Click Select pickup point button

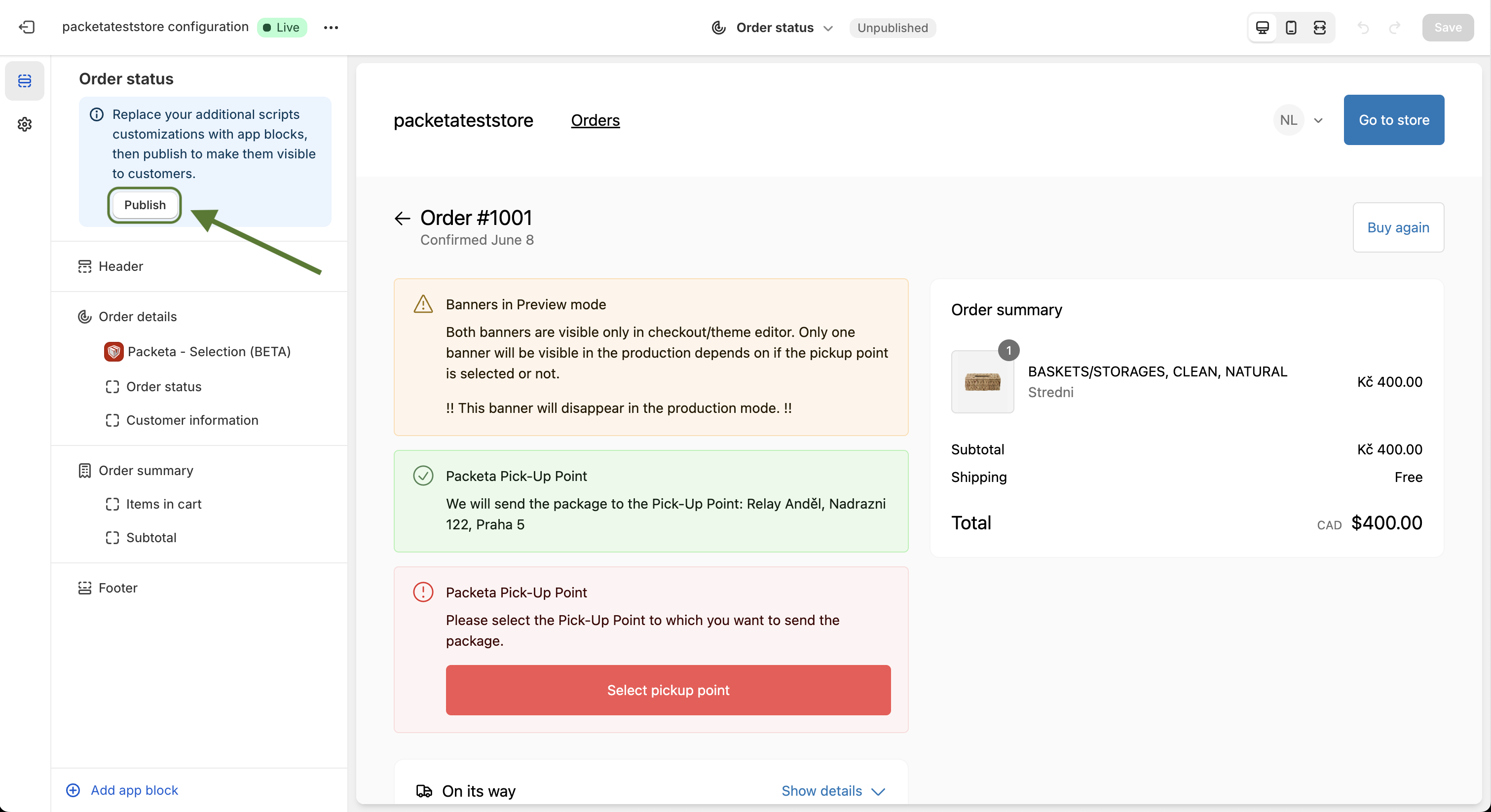click(x=668, y=690)
